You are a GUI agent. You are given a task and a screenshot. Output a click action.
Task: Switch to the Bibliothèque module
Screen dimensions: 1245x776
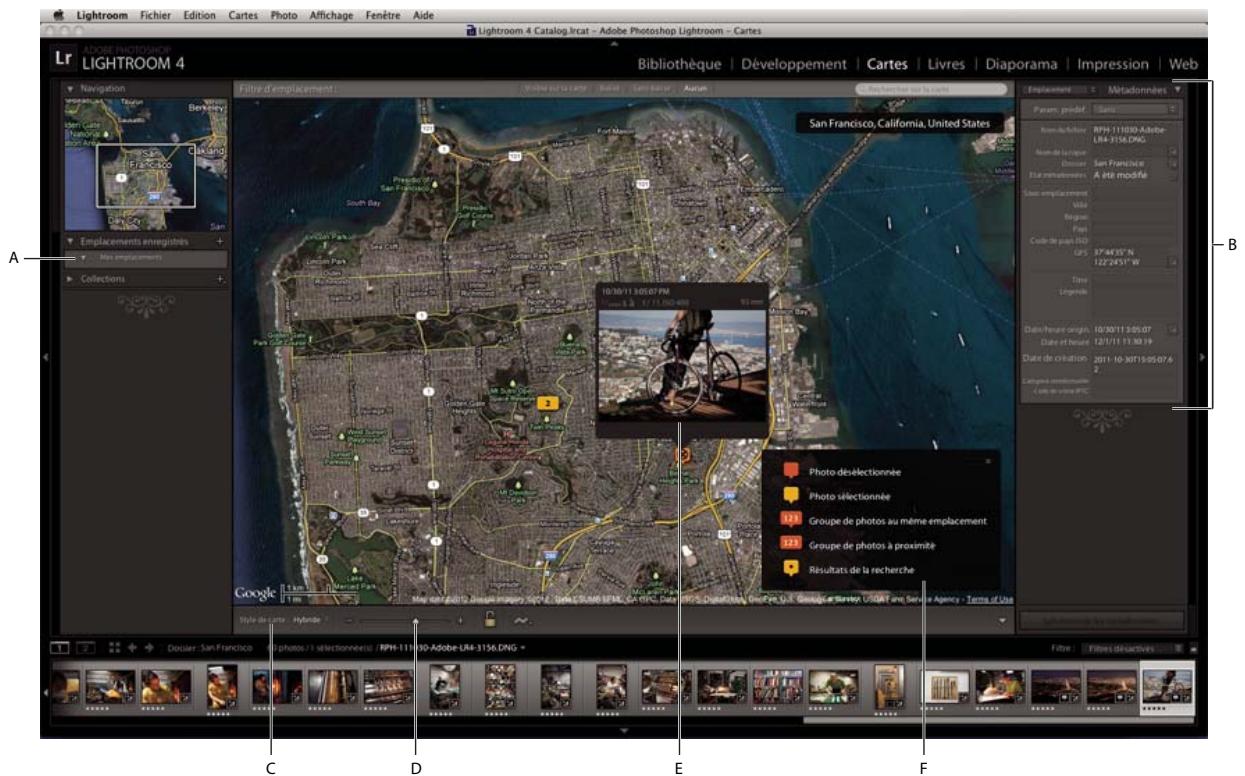coord(680,64)
